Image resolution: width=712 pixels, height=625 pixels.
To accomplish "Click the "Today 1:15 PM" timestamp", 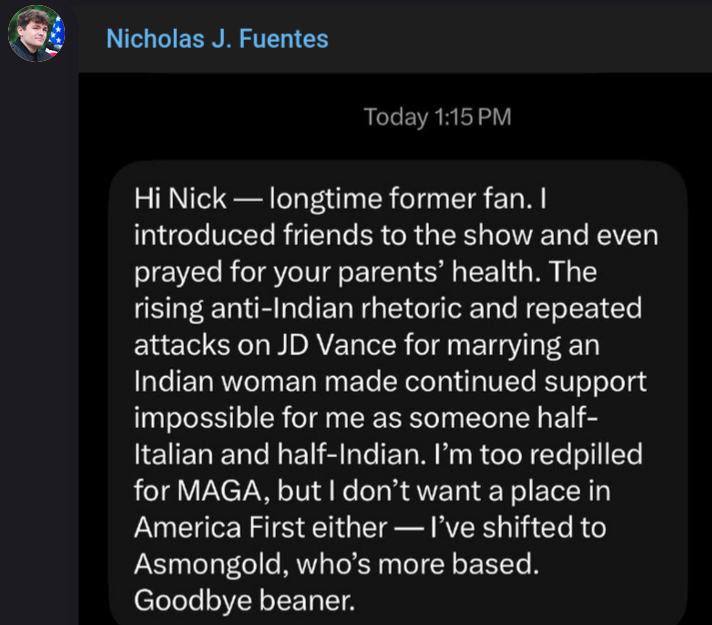I will point(437,117).
